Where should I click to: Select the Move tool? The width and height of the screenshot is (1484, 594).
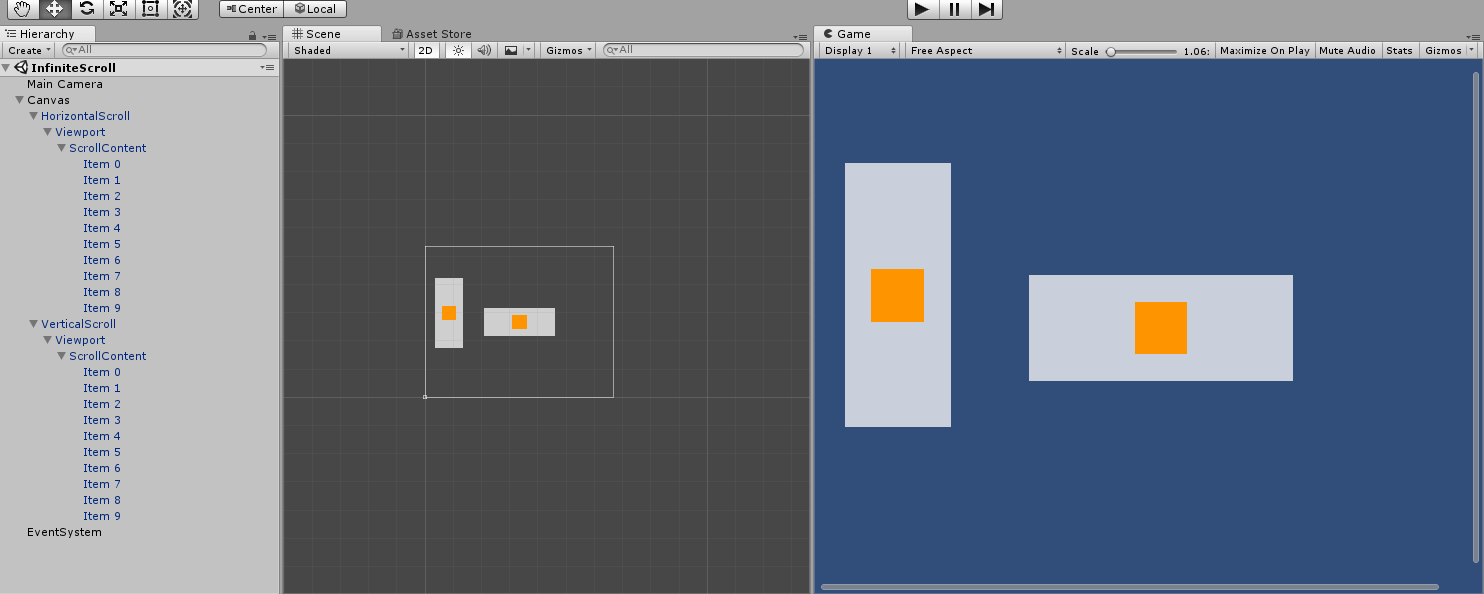point(54,9)
